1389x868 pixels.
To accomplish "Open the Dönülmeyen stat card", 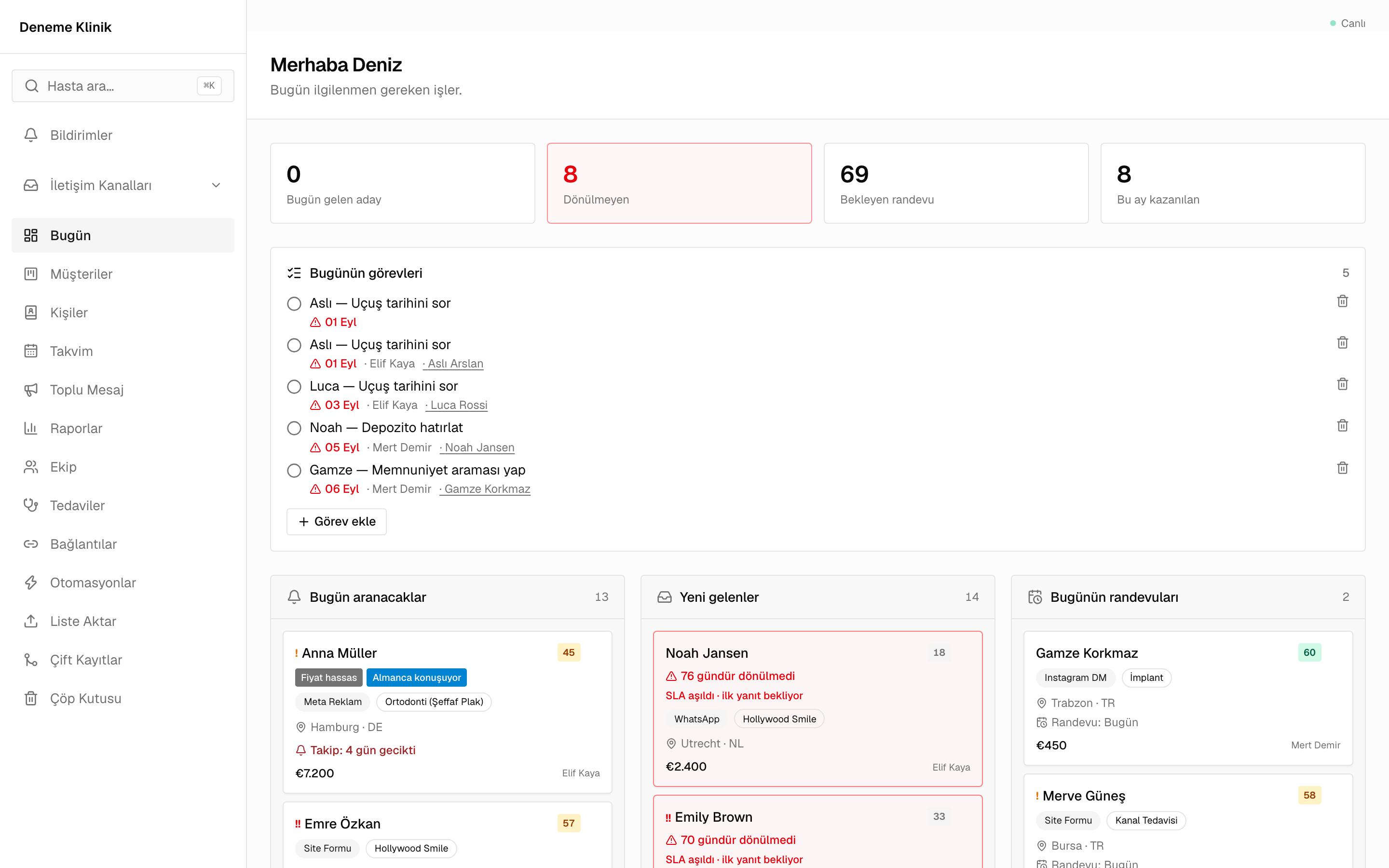I will tap(679, 183).
